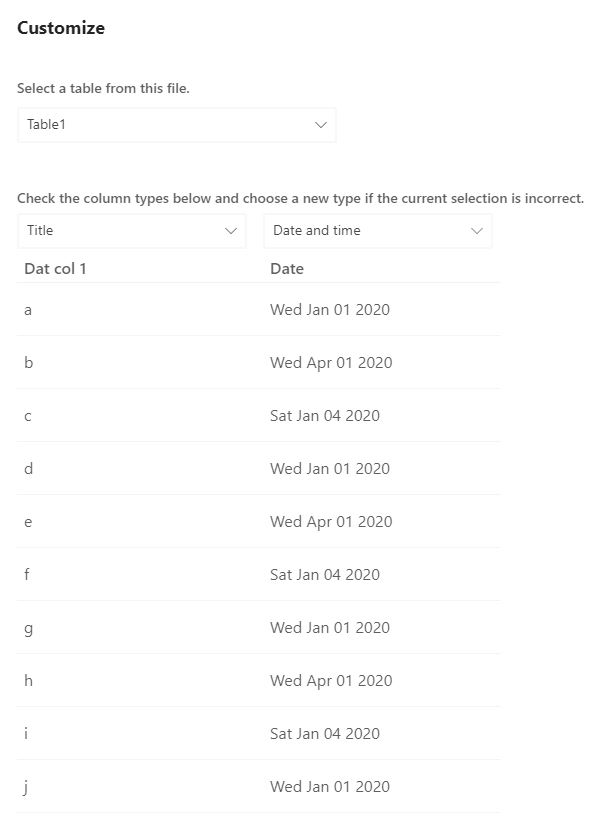
Task: Click the cell containing letter j
Action: coord(27,787)
